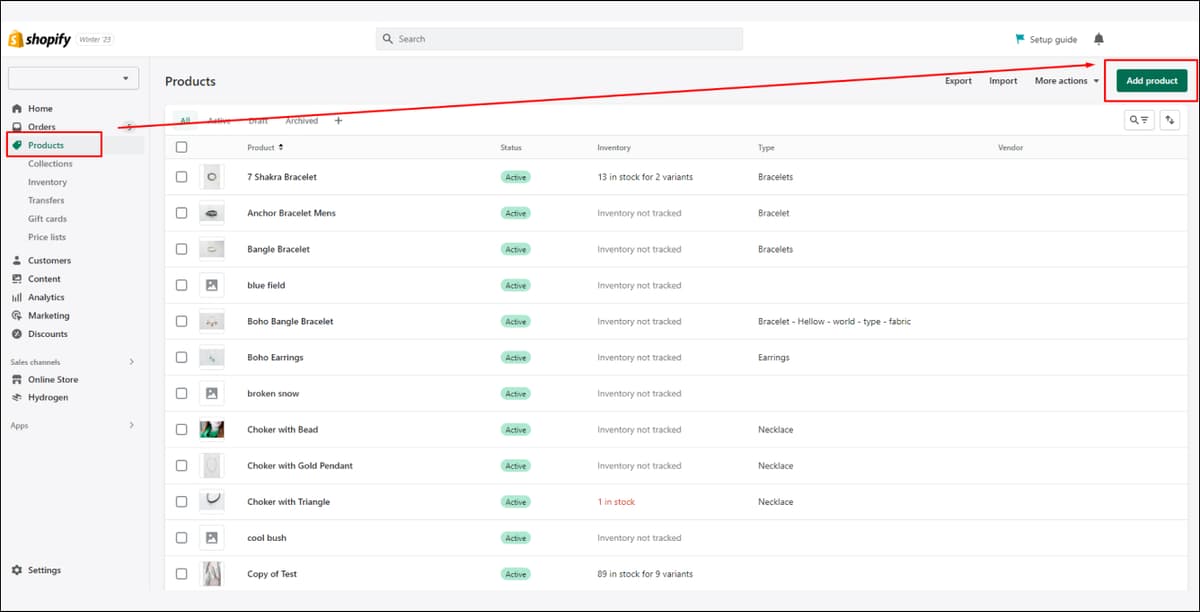
Task: Toggle the select-all products checkbox
Action: click(x=181, y=147)
